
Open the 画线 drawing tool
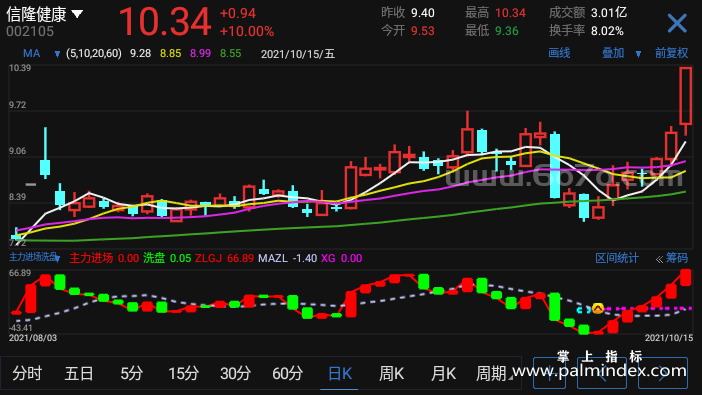click(x=559, y=53)
